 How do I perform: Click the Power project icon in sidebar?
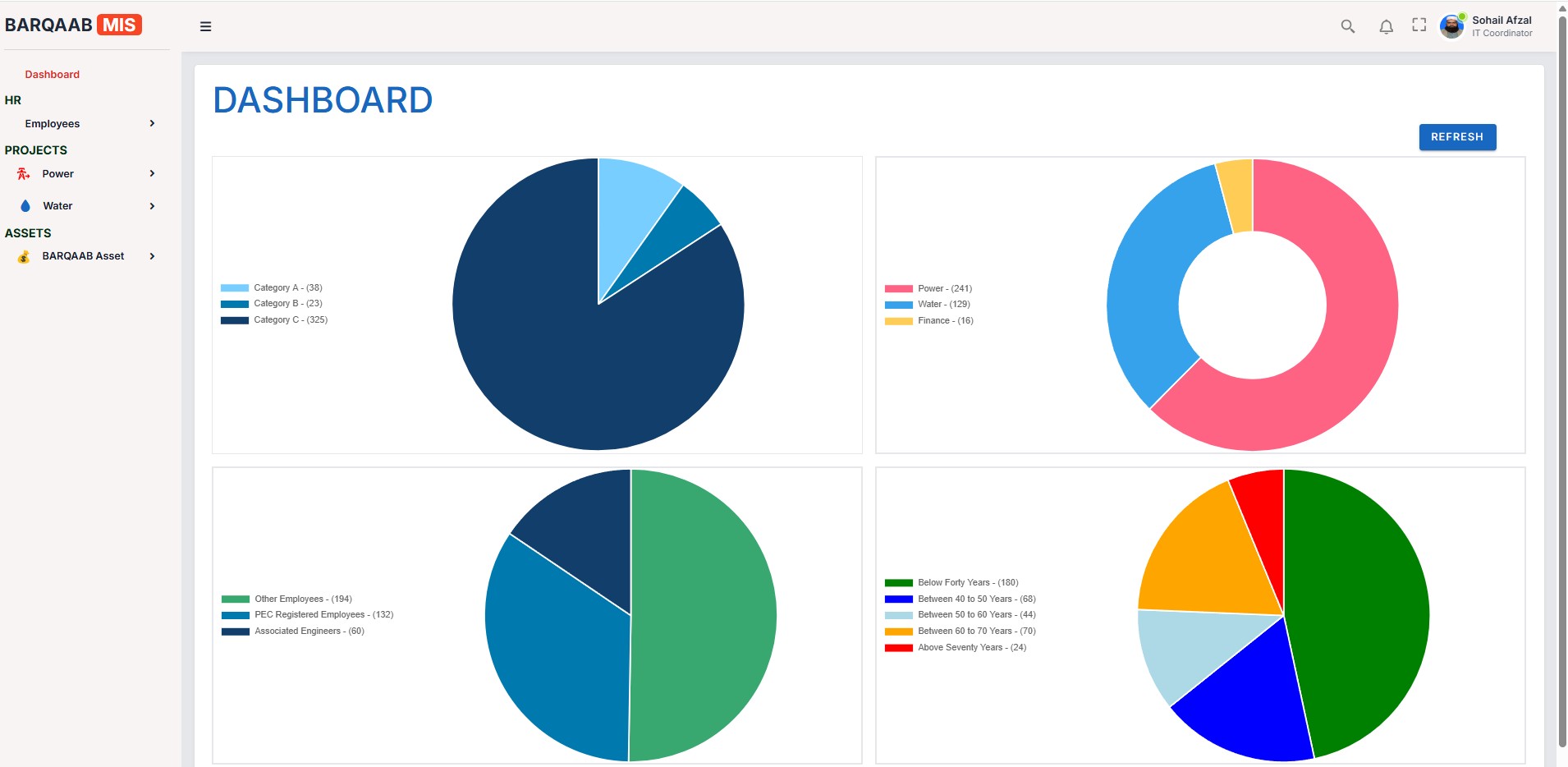click(x=24, y=174)
